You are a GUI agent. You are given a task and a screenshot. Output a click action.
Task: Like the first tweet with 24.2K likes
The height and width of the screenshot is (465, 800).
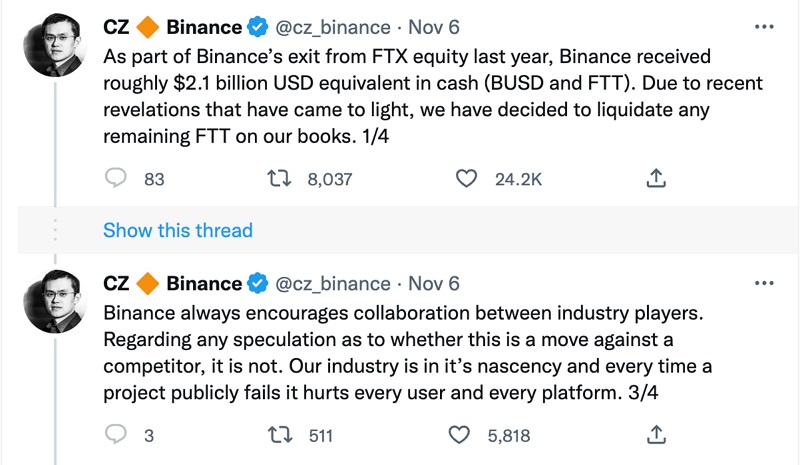tap(465, 179)
